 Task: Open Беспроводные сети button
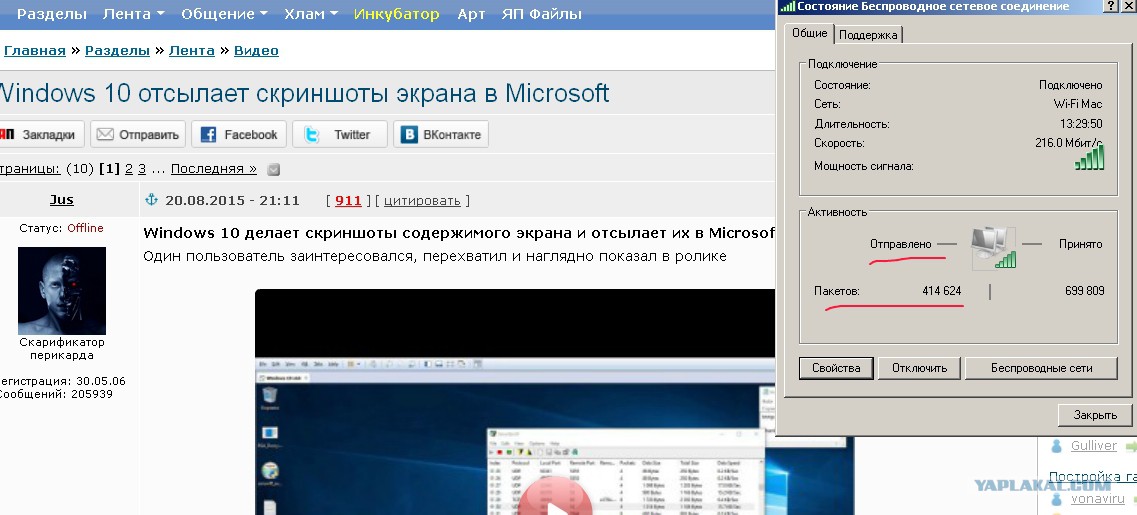click(x=1041, y=368)
